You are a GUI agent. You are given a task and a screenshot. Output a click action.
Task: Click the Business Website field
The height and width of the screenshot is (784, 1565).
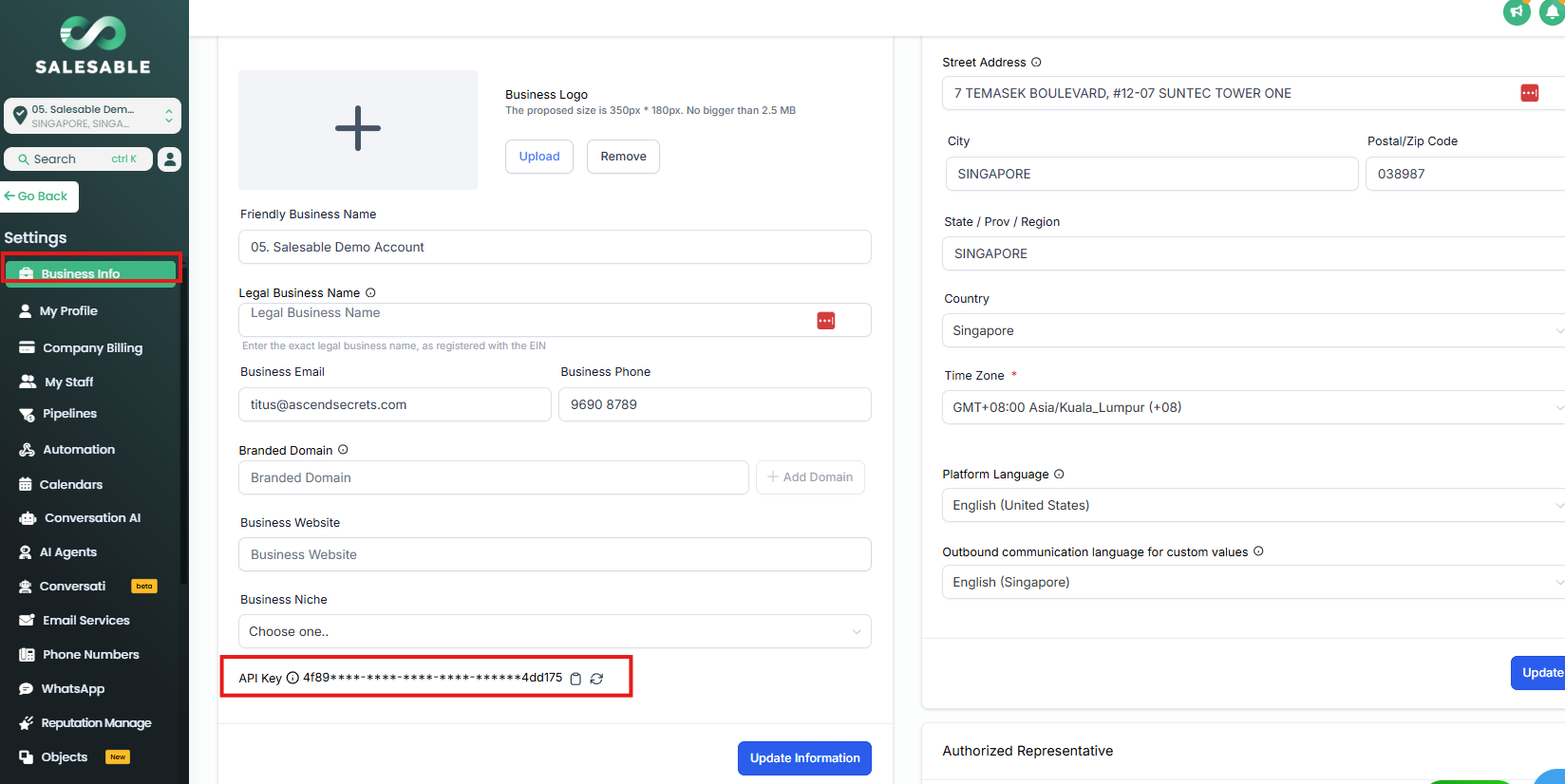click(x=555, y=554)
